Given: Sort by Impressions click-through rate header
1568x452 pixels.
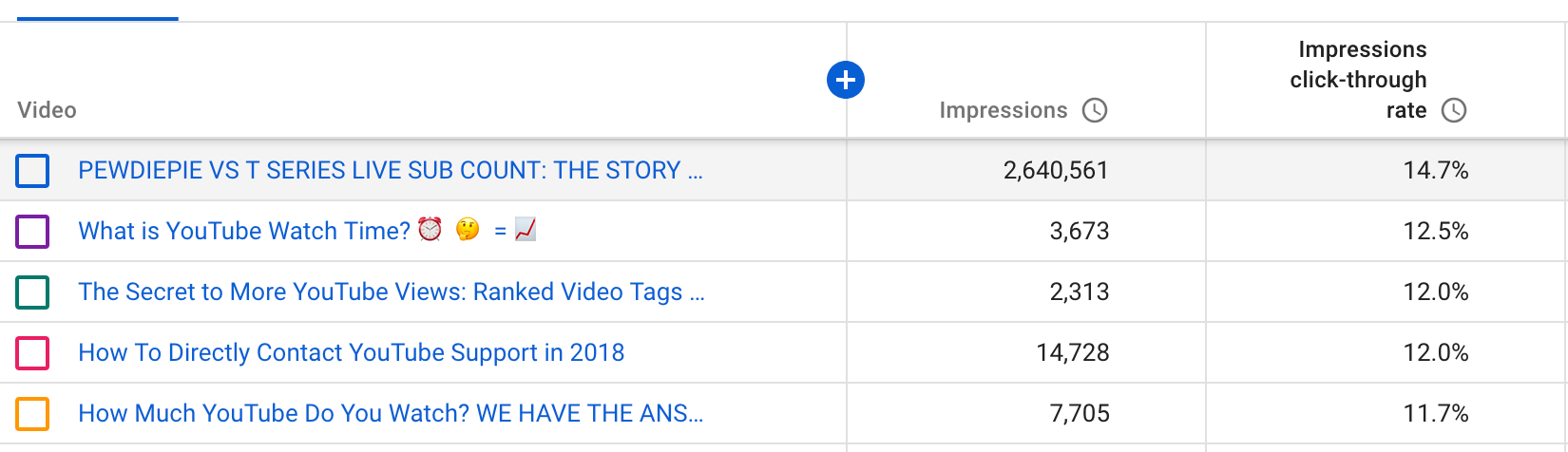Looking at the screenshot, I should (x=1359, y=80).
